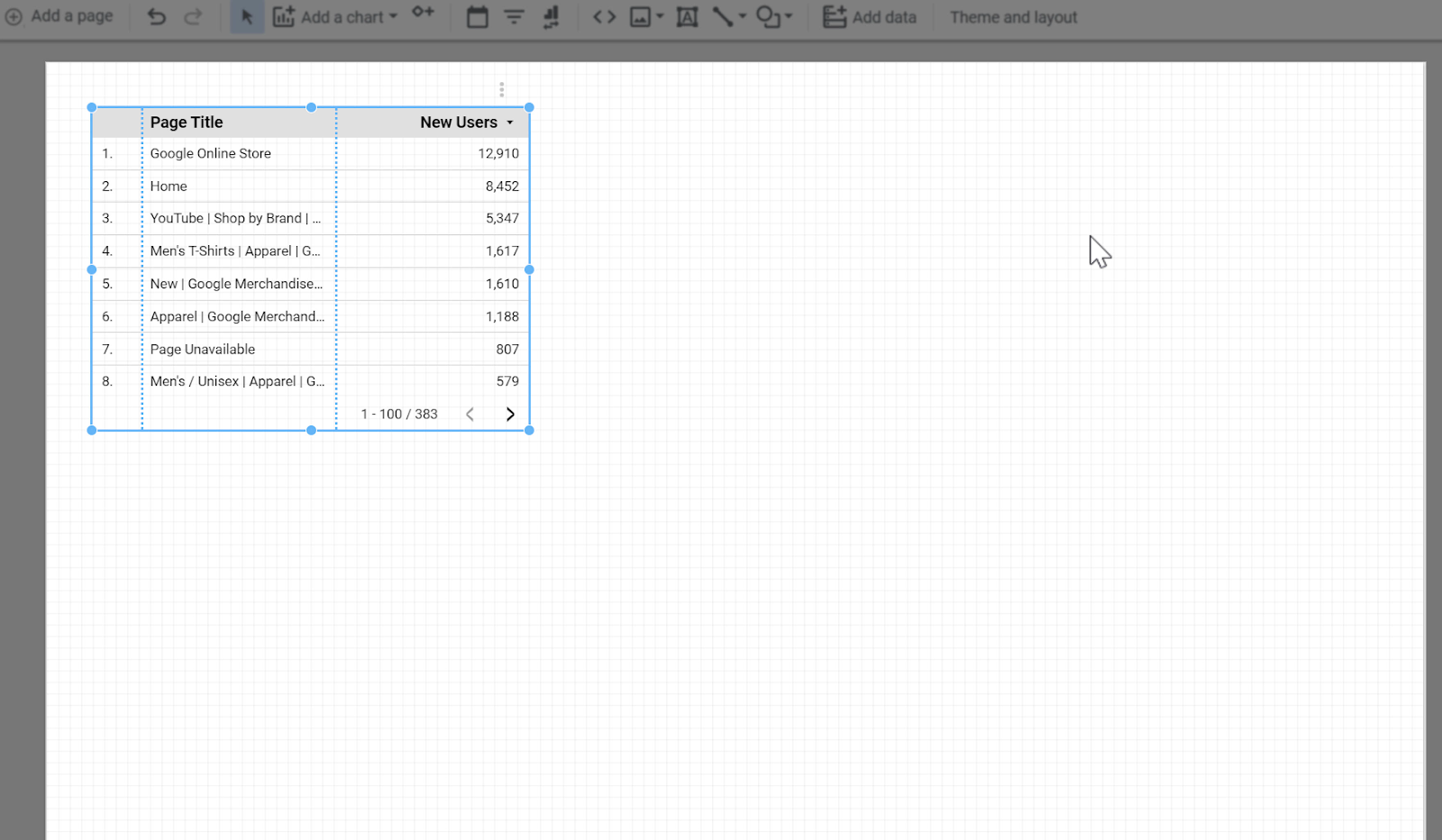Open Theme and layout panel
1442x840 pixels.
point(1013,17)
